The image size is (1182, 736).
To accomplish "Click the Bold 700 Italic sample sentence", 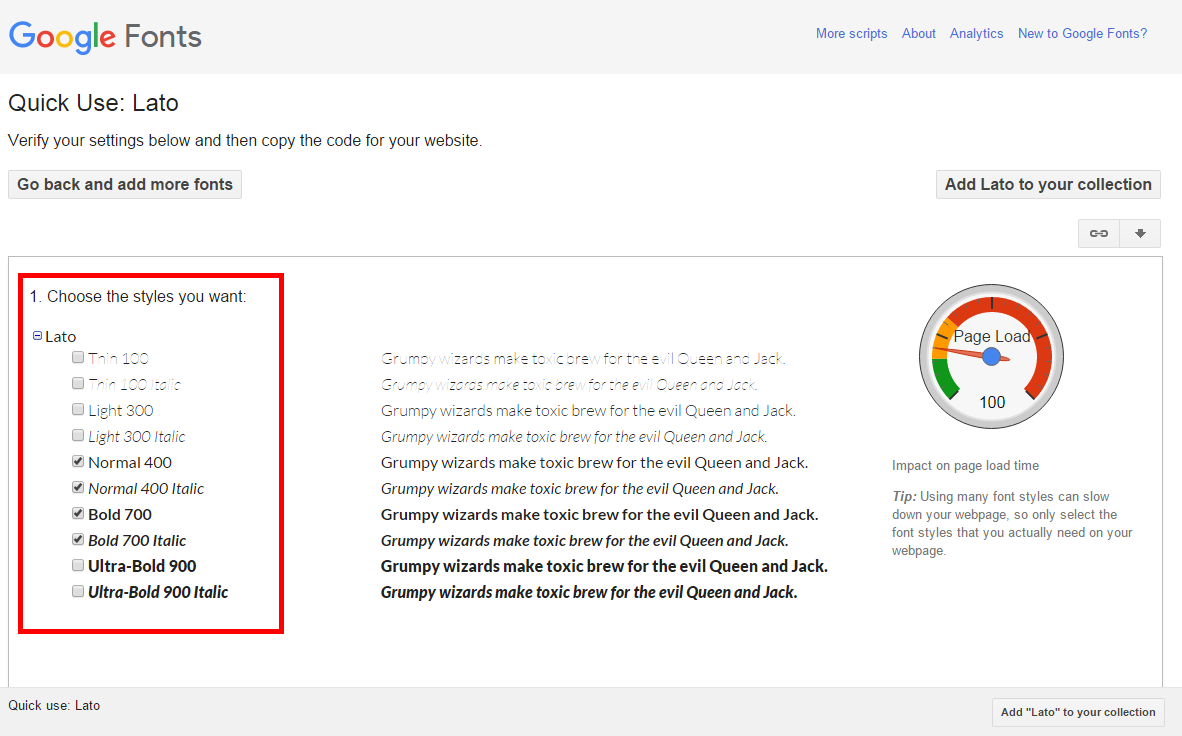I will pyautogui.click(x=584, y=541).
